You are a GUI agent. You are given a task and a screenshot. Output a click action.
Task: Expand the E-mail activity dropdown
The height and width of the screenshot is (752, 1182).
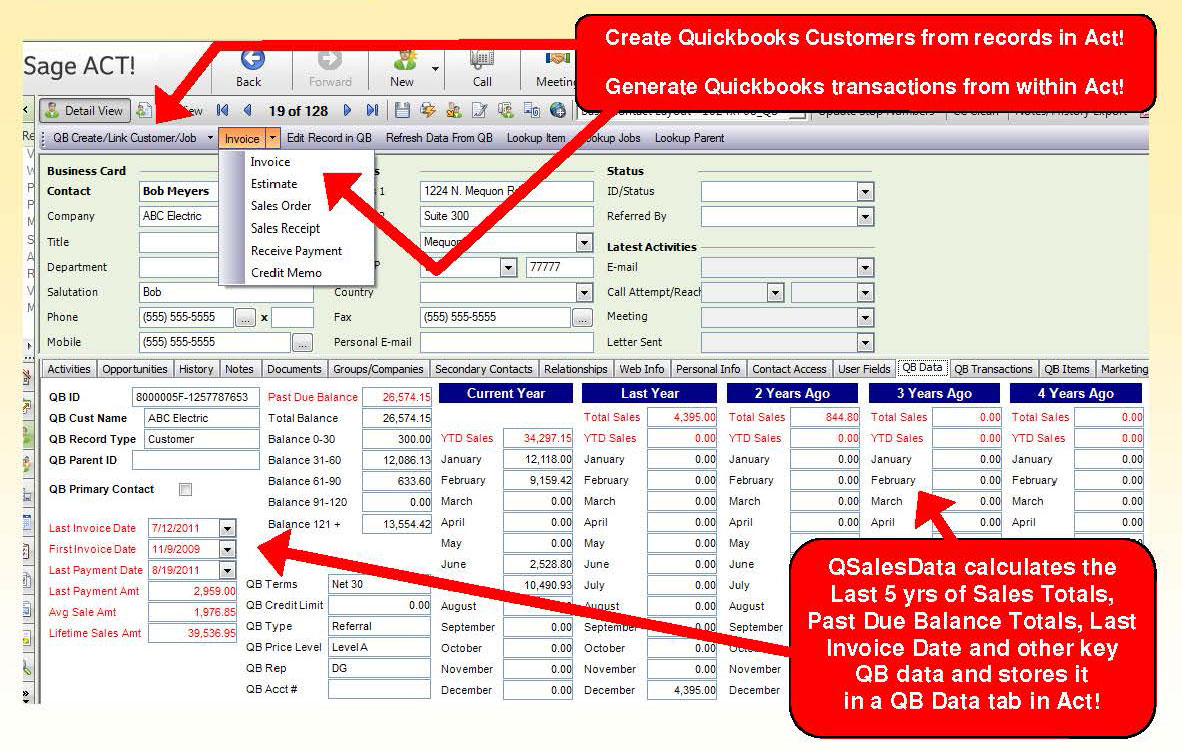[x=865, y=267]
